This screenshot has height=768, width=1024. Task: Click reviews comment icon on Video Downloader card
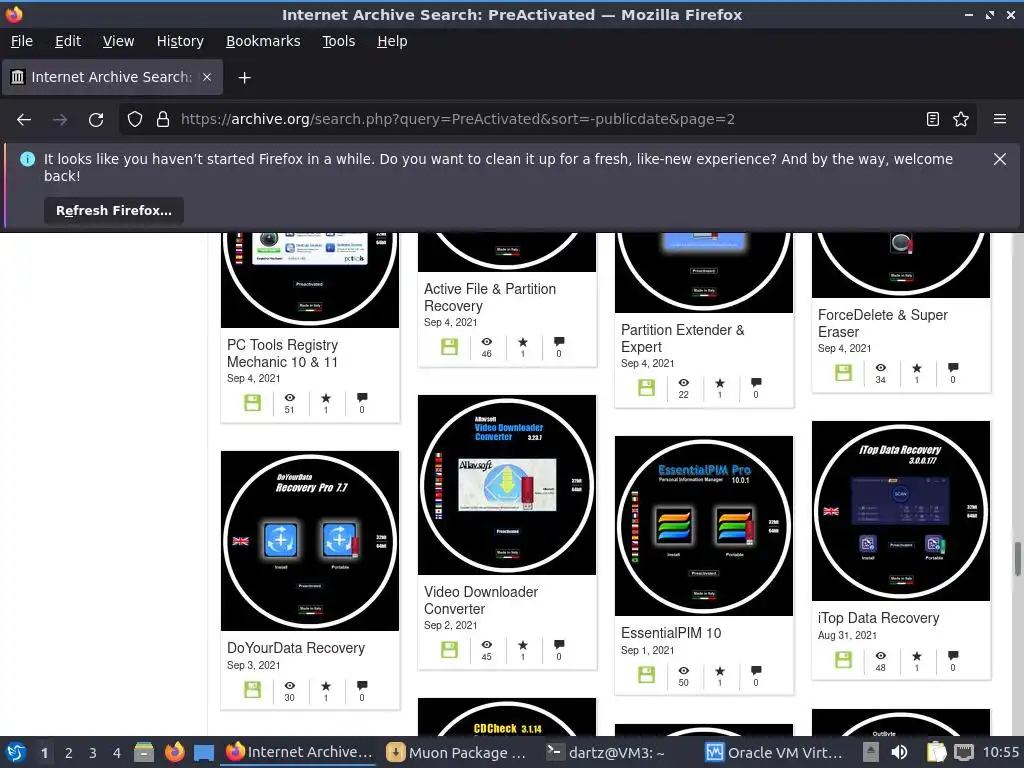click(x=558, y=645)
